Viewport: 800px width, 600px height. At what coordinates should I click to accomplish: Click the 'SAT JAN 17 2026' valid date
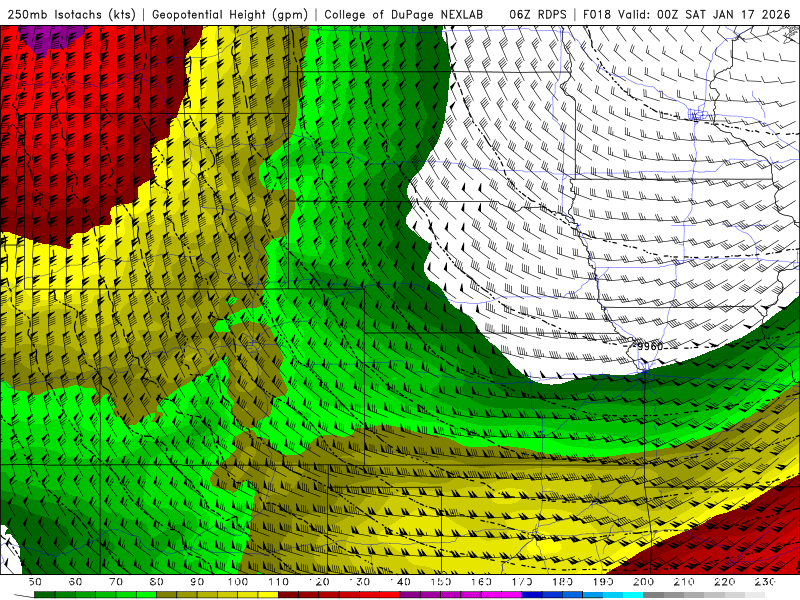point(737,14)
